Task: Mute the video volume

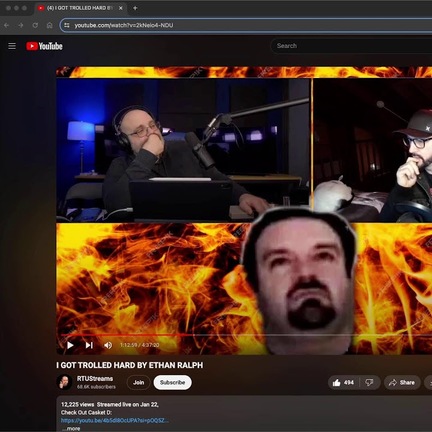Action: tap(108, 345)
